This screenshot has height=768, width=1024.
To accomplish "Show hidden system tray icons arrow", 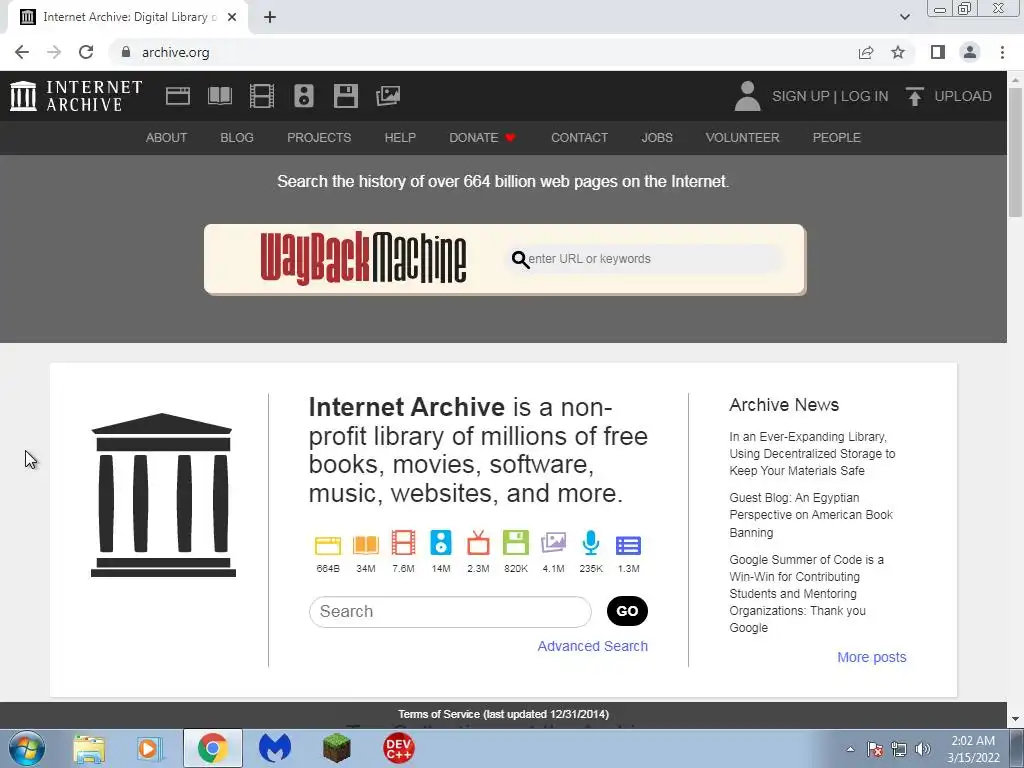I will [850, 749].
